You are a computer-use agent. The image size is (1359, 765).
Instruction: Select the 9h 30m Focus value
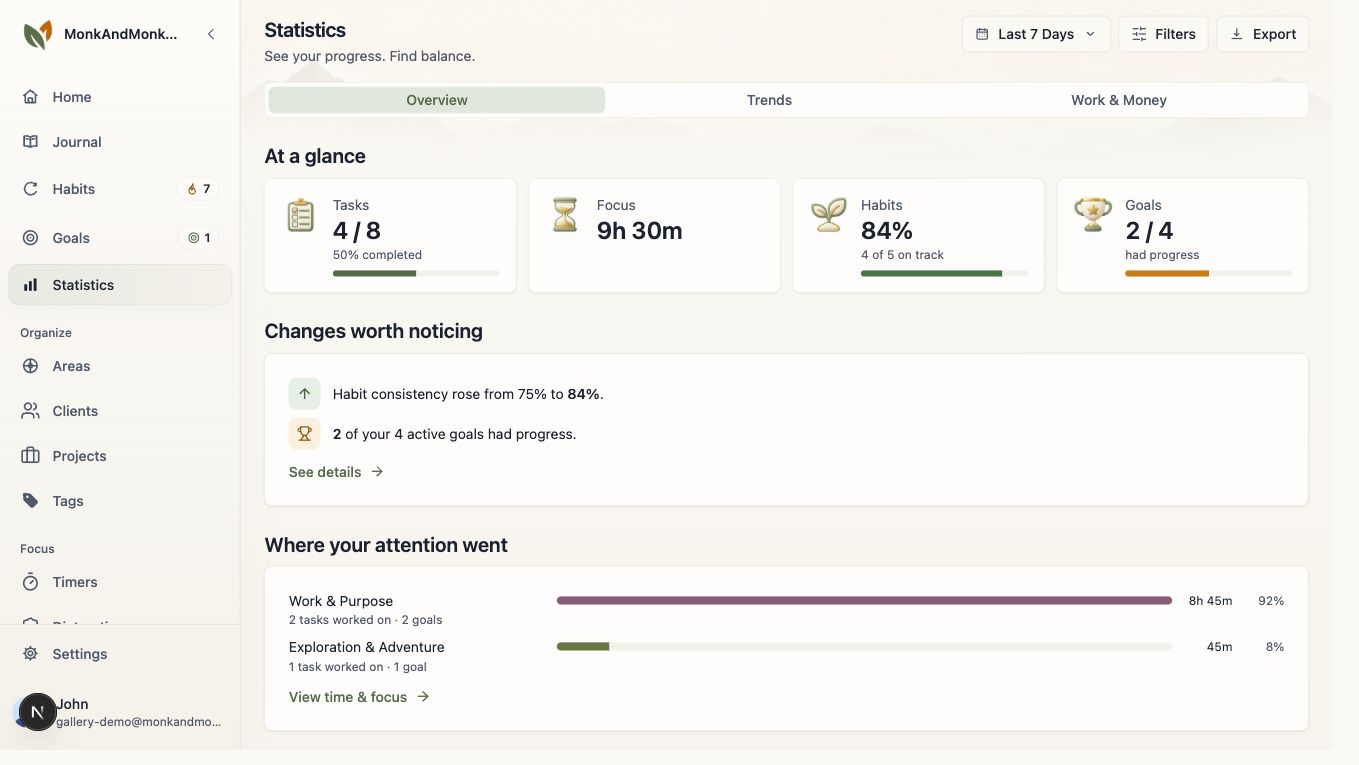640,231
